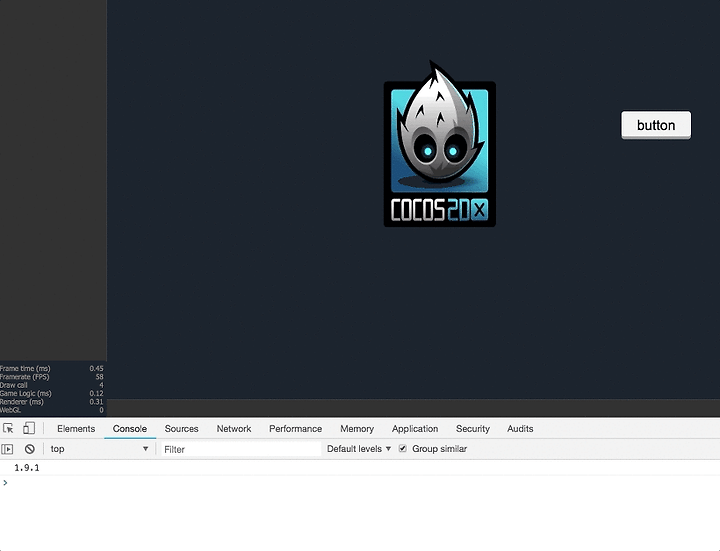This screenshot has height=551, width=720.
Task: Focus the console Filter field
Action: coord(241,449)
